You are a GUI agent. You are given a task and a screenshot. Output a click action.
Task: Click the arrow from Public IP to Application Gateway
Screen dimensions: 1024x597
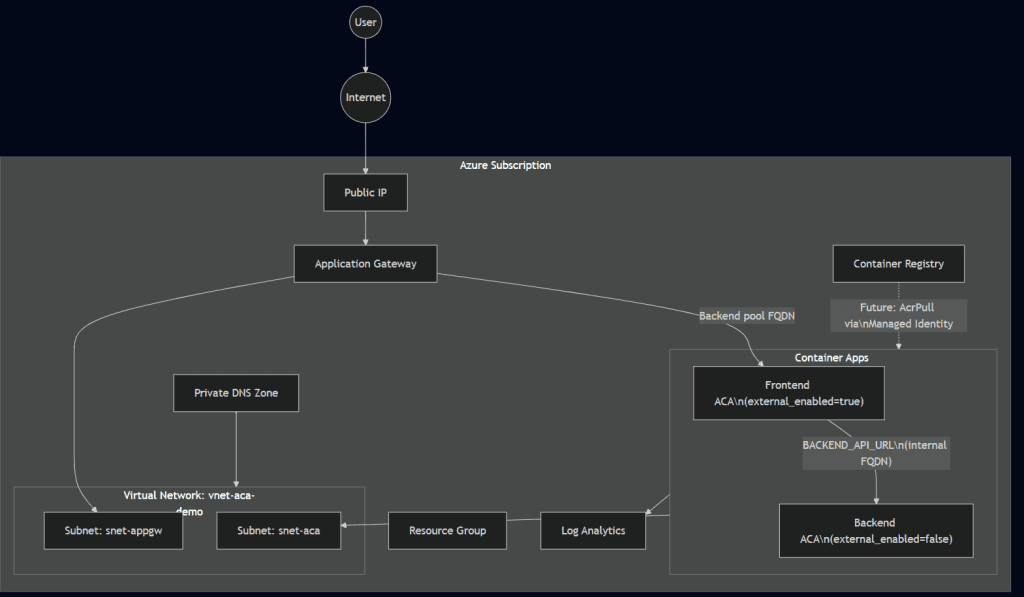coord(366,228)
